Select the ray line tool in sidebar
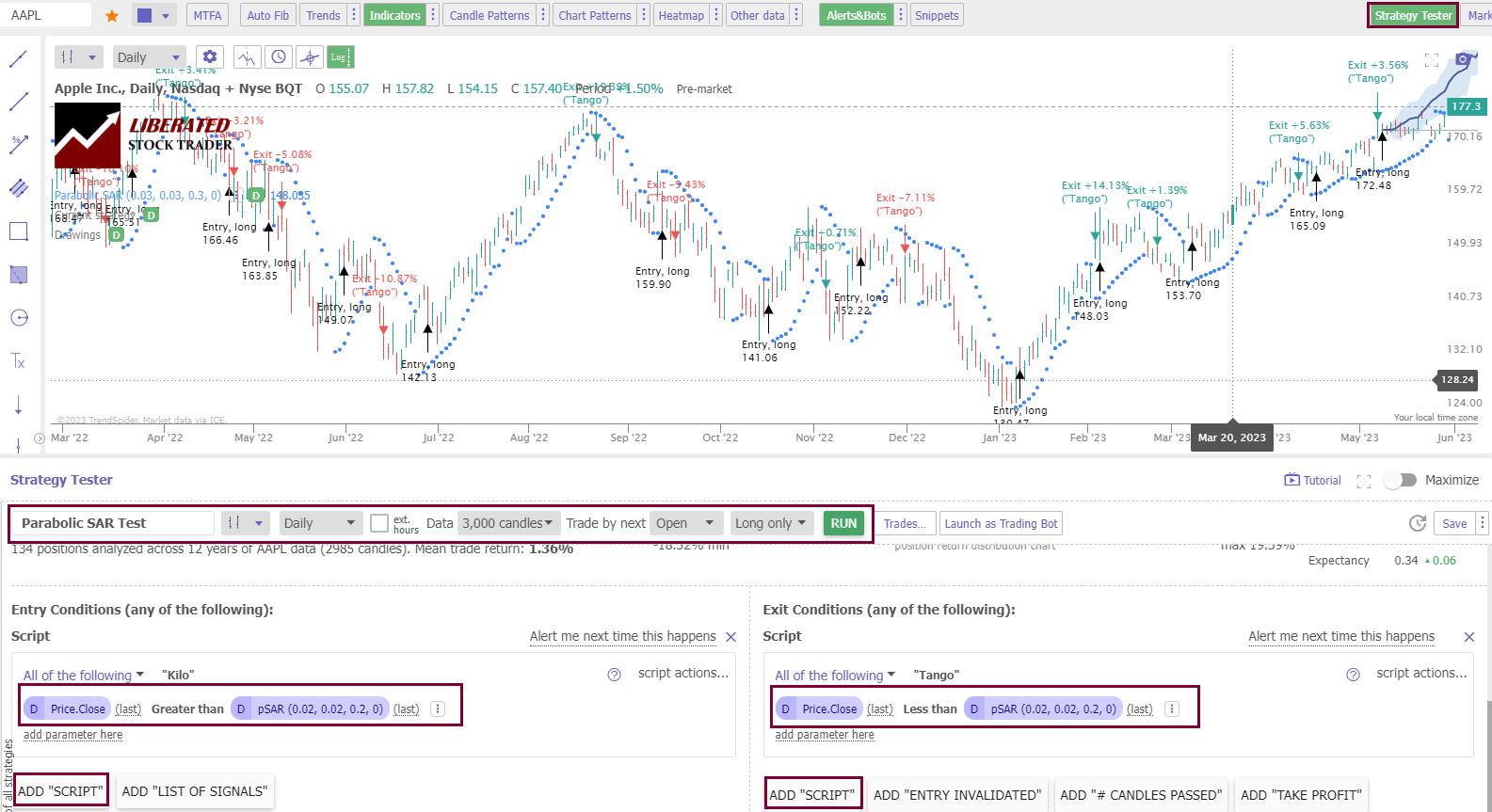The image size is (1492, 812). click(x=19, y=101)
